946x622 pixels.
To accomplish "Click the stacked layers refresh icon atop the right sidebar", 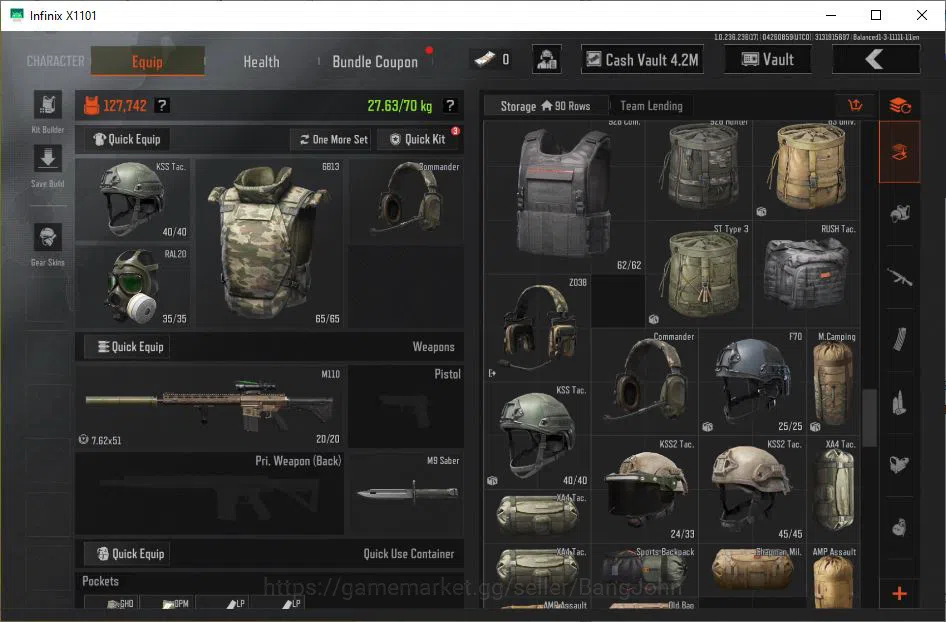I will click(x=900, y=106).
